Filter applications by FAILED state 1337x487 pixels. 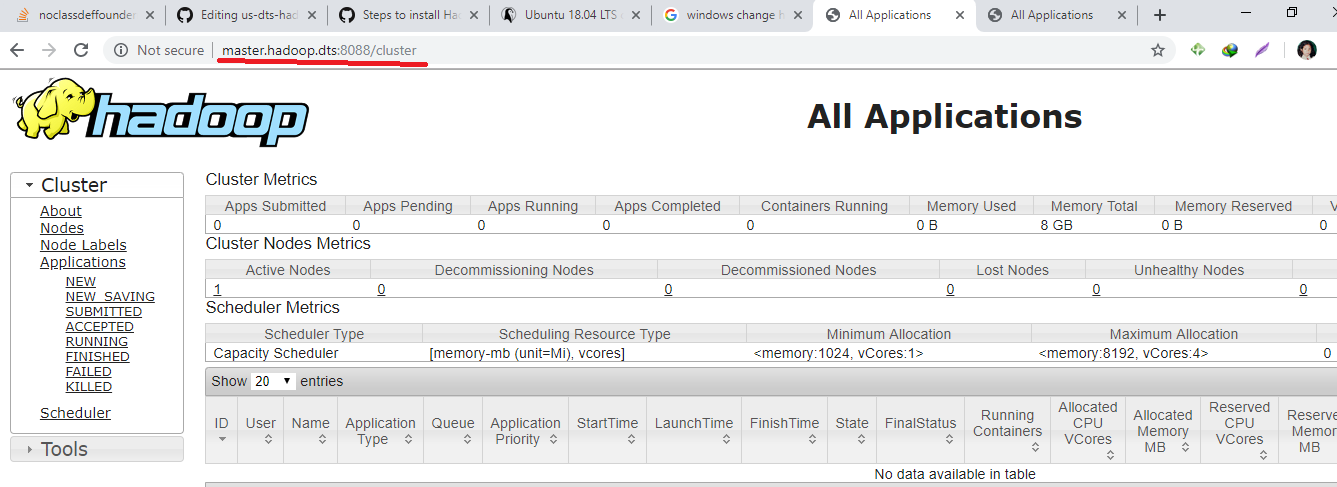89,372
